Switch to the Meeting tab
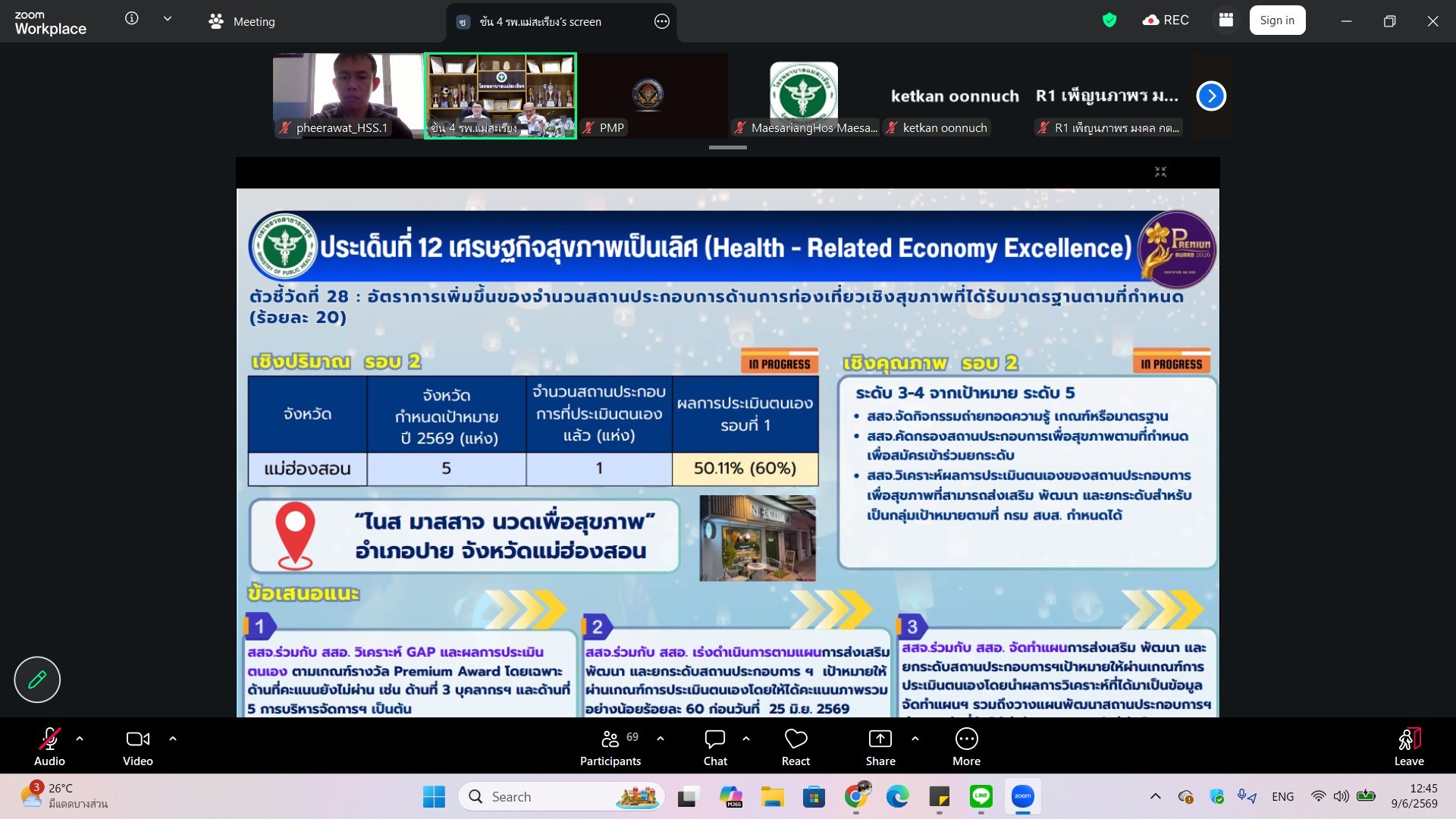This screenshot has width=1456, height=819. point(242,22)
